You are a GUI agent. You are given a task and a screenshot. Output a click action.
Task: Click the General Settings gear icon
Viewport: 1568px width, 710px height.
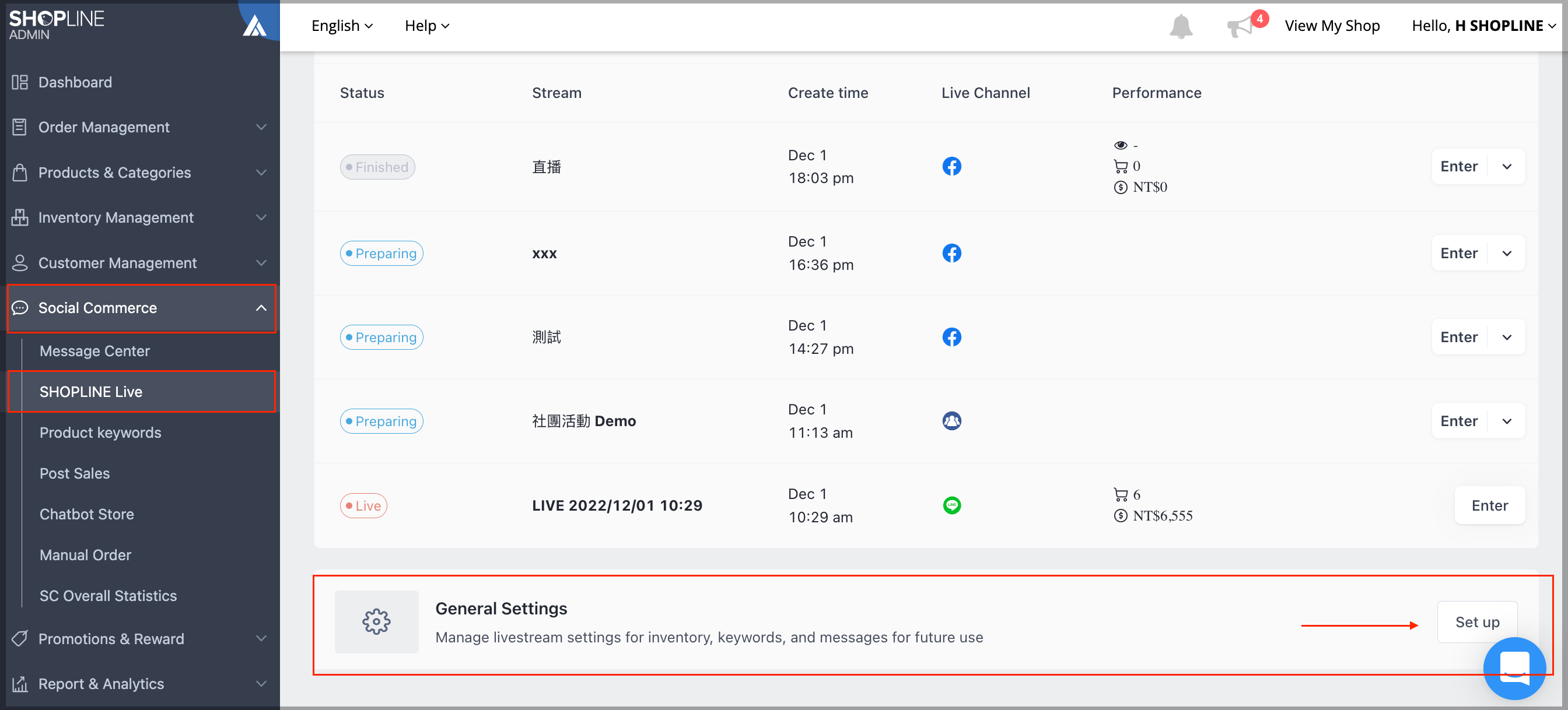pos(376,622)
